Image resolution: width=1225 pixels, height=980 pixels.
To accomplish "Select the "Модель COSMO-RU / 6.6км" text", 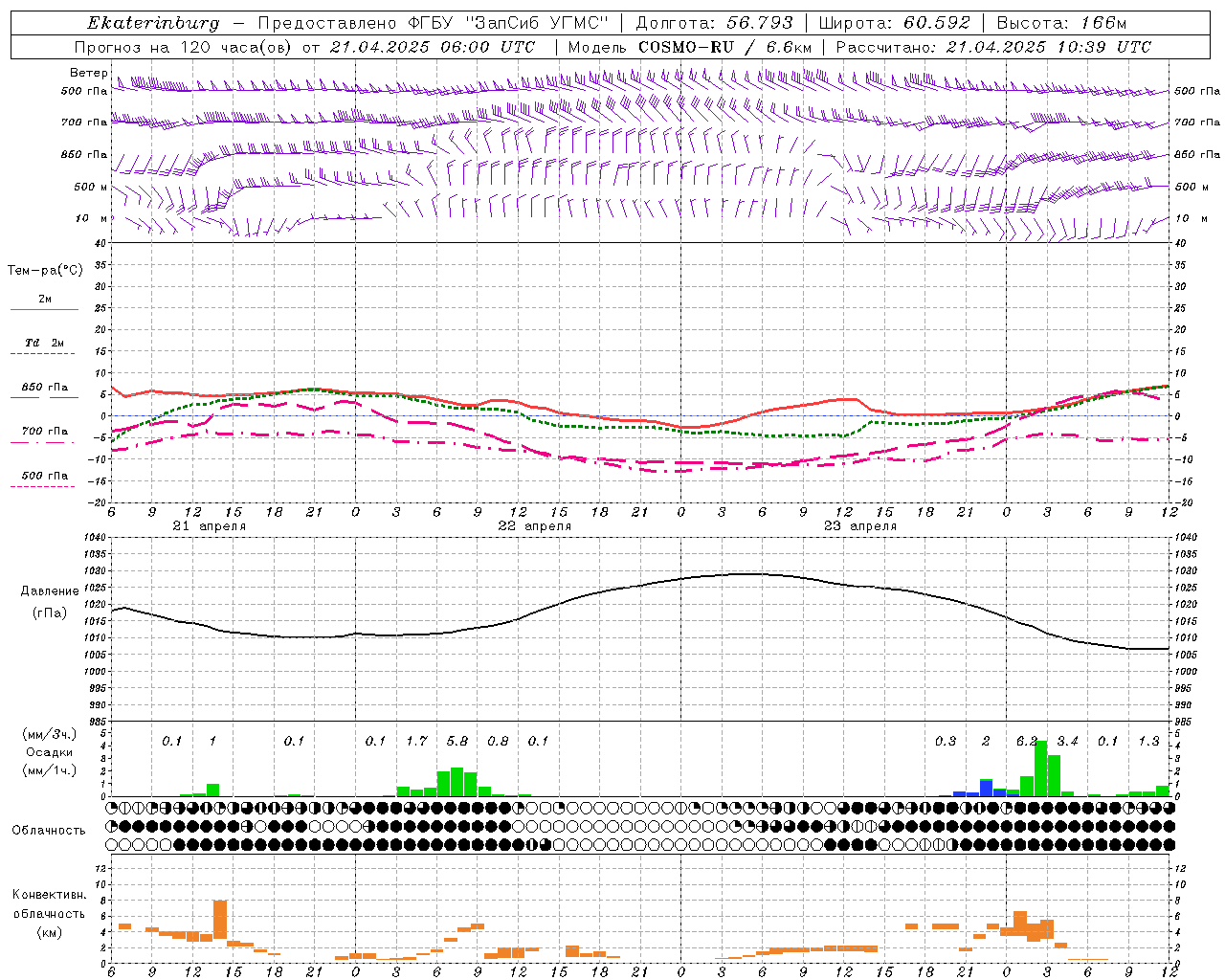I will [x=689, y=47].
